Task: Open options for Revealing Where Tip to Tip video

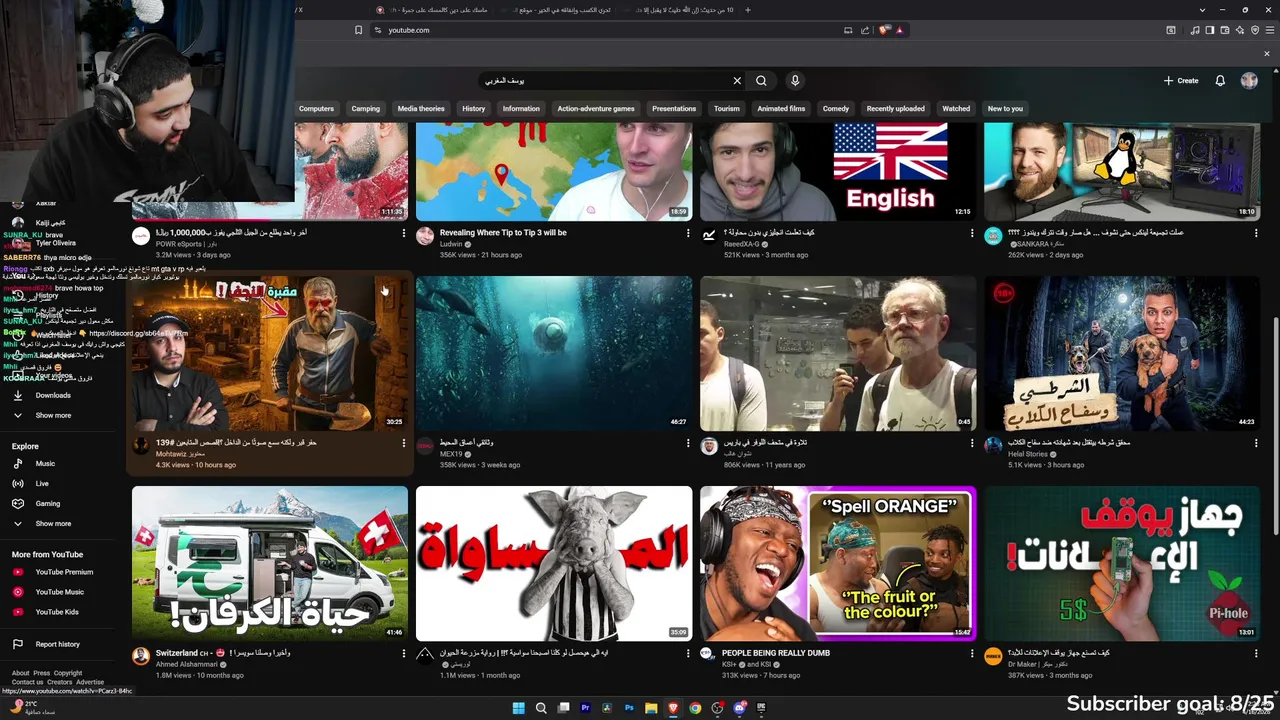Action: 688,233
